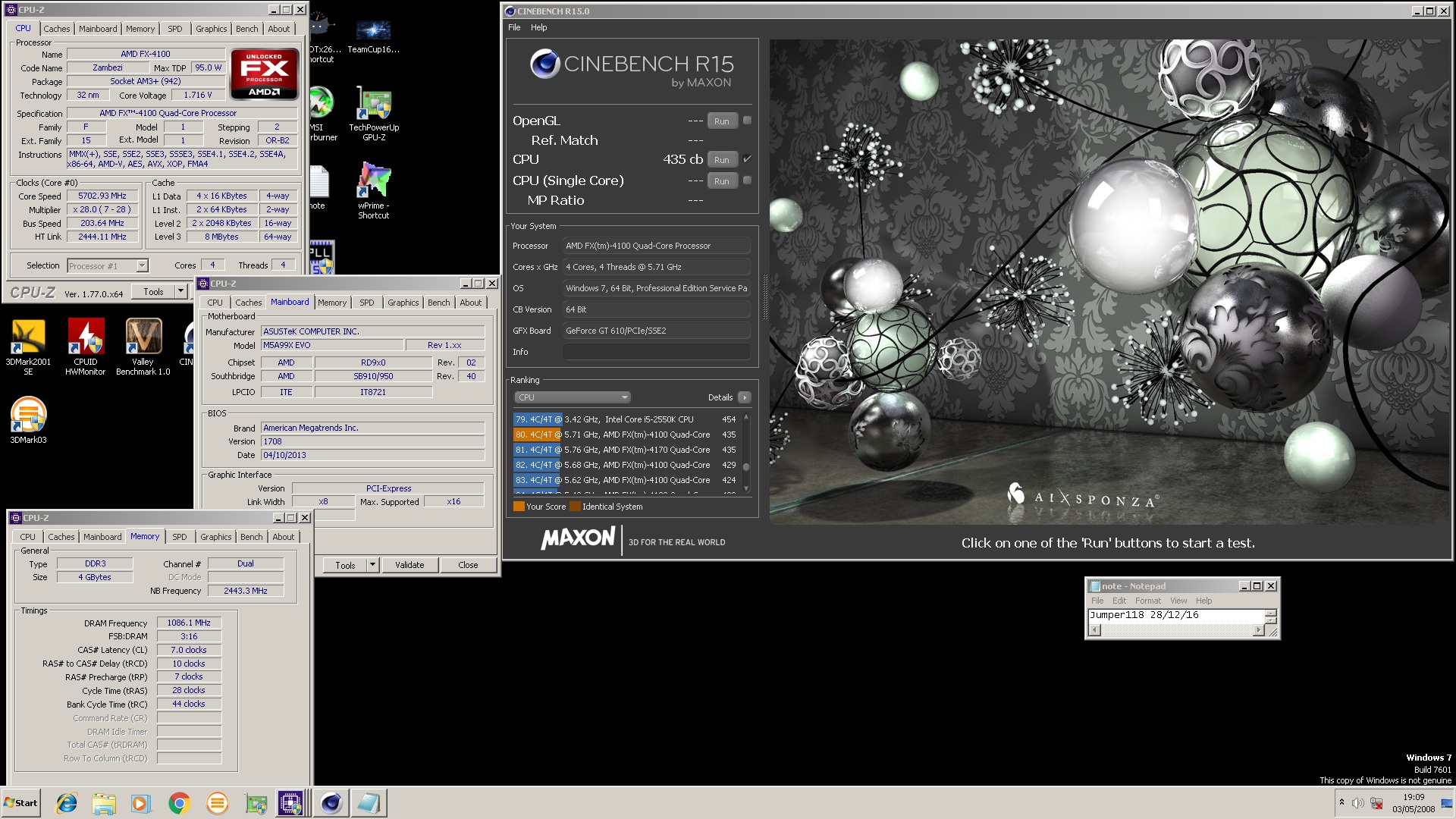Screen dimensions: 1456x819
Task: Switch to Cinebench via its taskbar button
Action: point(331,803)
